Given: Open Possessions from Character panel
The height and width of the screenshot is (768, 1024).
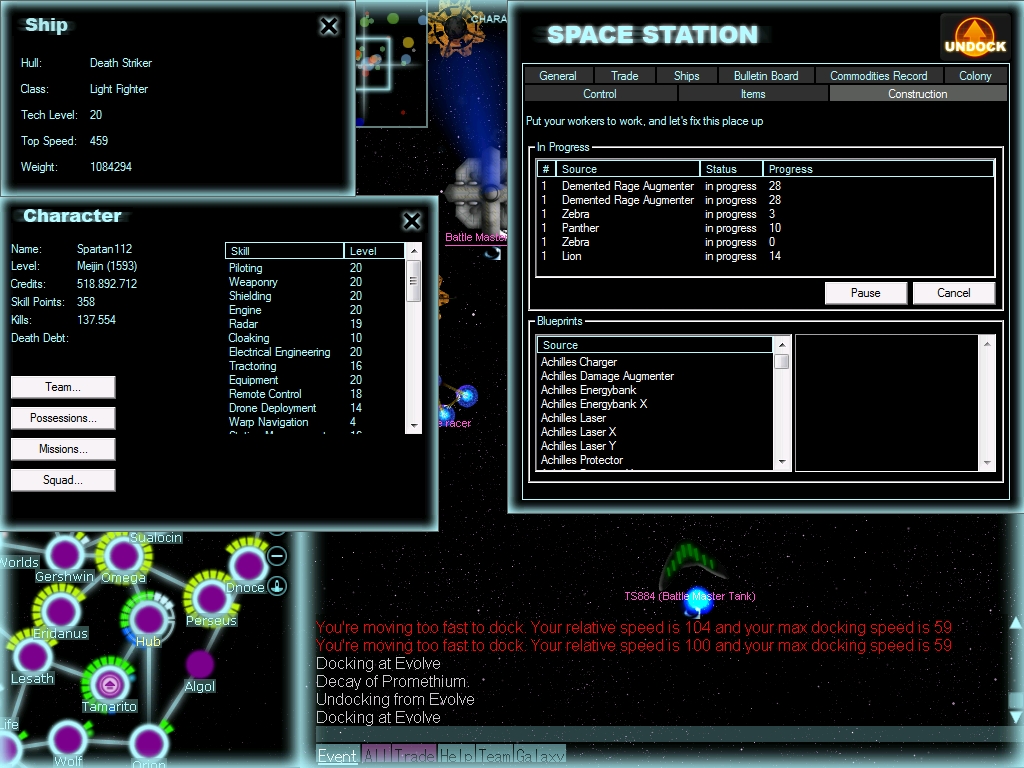Looking at the screenshot, I should click(63, 418).
